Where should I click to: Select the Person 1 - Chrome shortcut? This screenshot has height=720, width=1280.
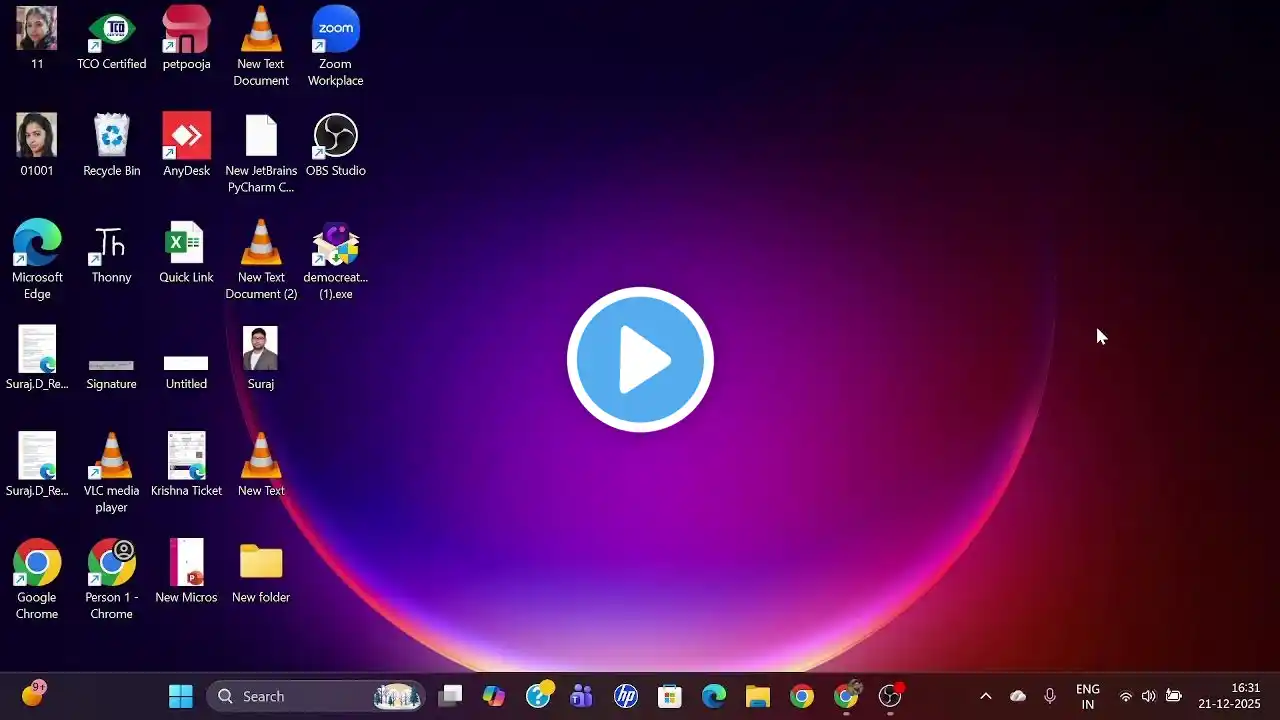click(x=111, y=580)
